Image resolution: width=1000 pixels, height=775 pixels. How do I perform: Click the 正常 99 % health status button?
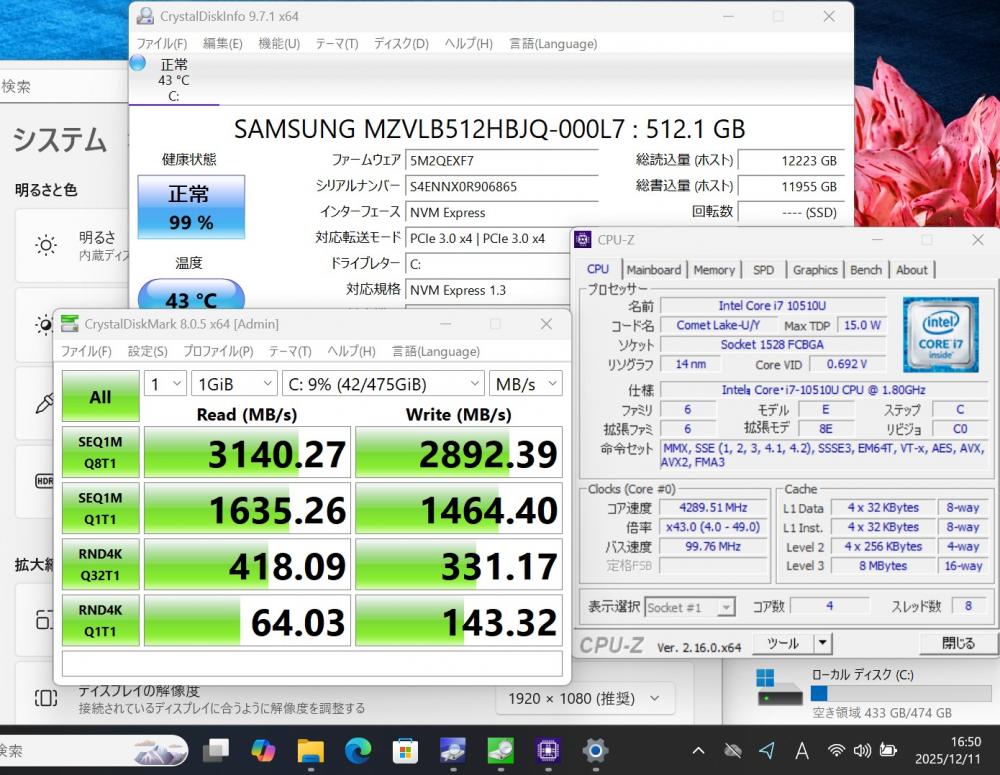point(191,207)
